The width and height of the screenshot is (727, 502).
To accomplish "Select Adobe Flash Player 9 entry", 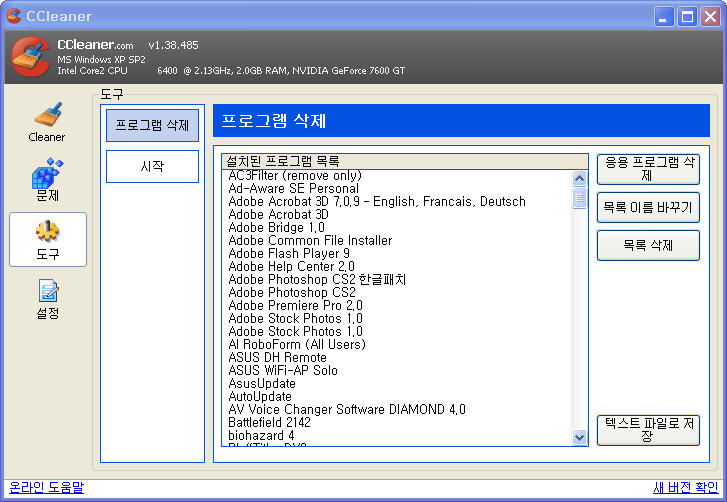I will [x=289, y=254].
